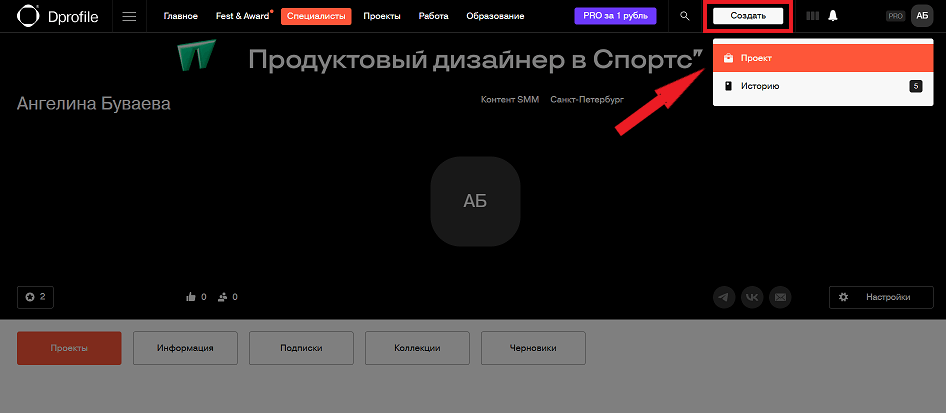Switch to the Коллекции tab
Image resolution: width=946 pixels, height=413 pixels.
coord(417,348)
